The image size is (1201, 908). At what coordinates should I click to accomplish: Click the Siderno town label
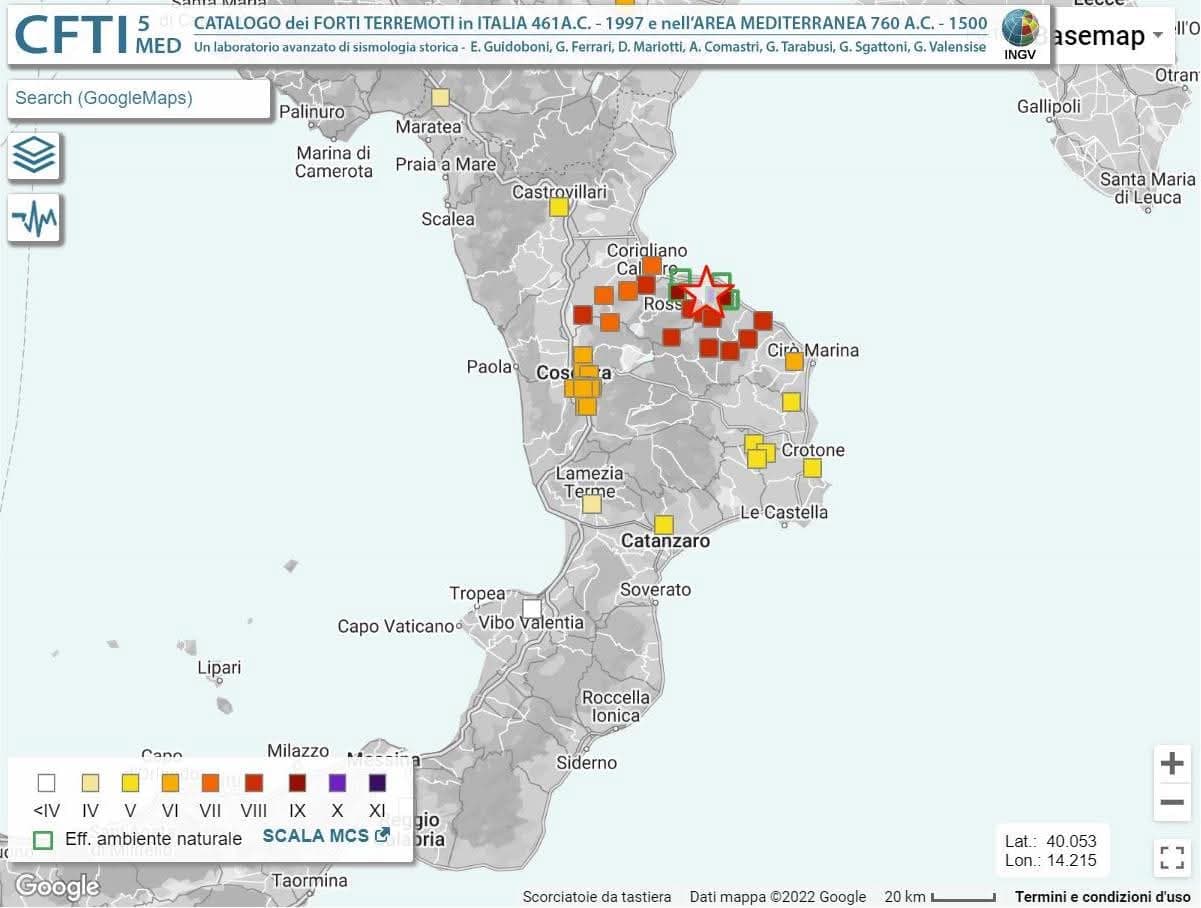click(587, 763)
